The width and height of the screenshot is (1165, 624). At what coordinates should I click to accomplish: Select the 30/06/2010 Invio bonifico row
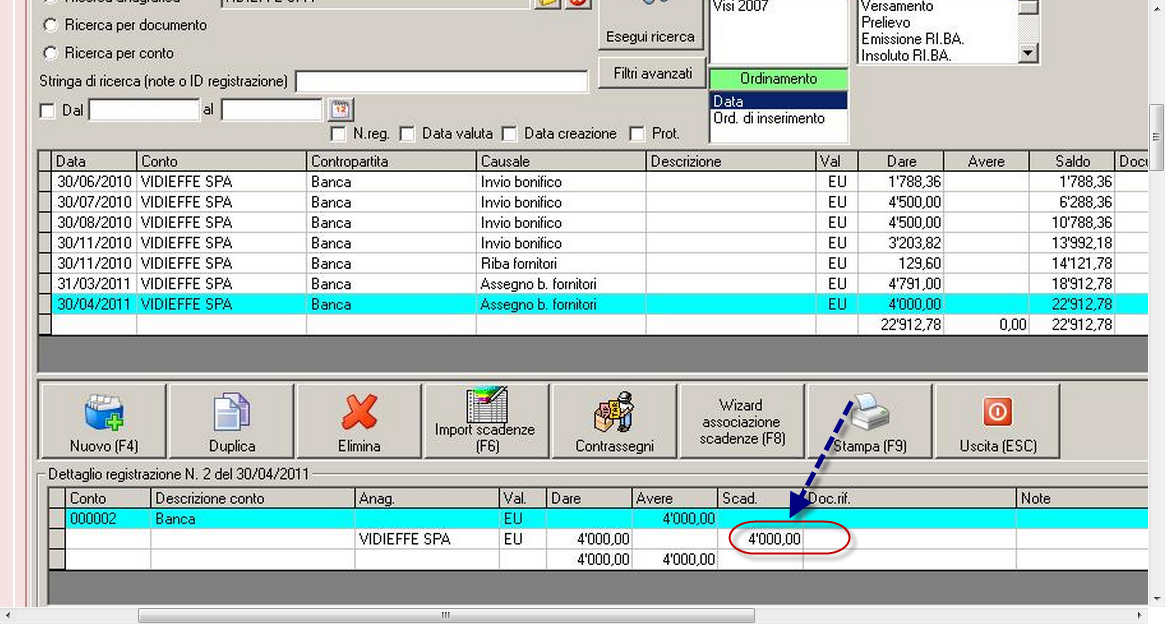[593, 182]
